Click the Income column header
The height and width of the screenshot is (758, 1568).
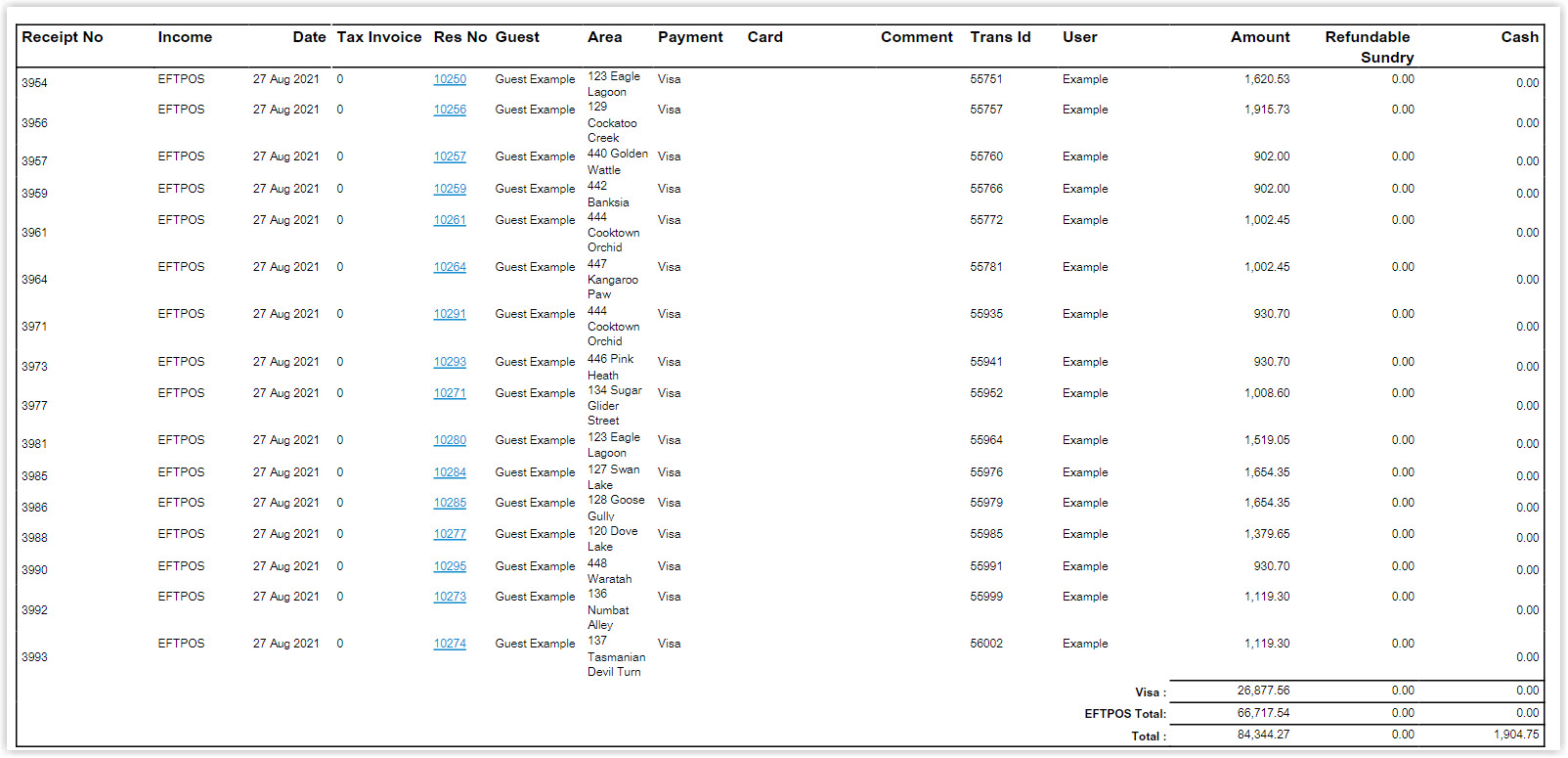pyautogui.click(x=185, y=37)
